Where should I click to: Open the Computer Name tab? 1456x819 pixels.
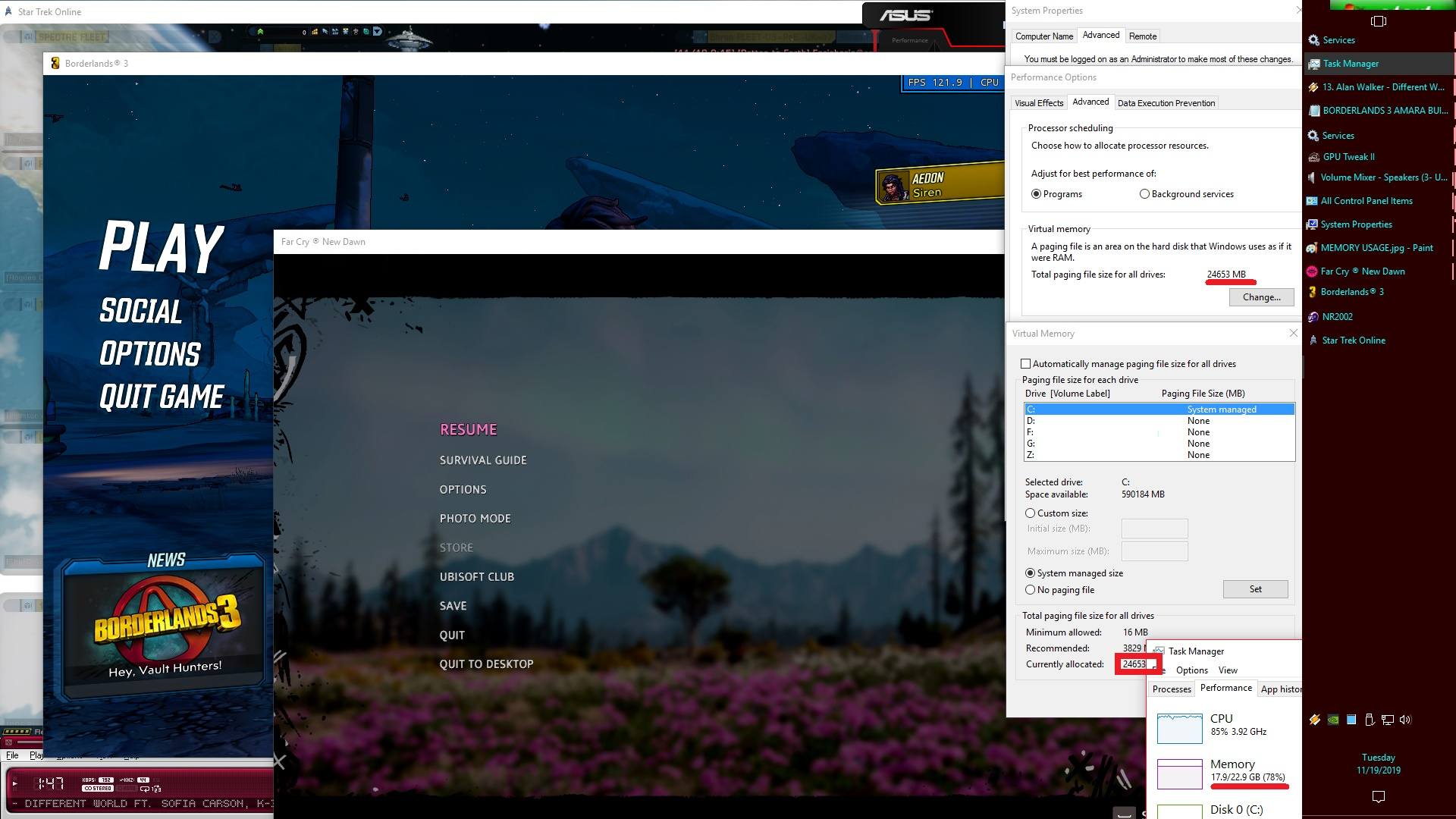pos(1044,36)
